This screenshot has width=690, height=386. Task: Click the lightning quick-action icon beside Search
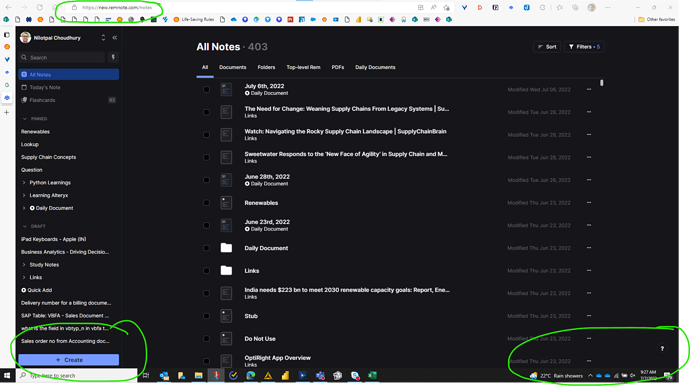click(x=113, y=57)
